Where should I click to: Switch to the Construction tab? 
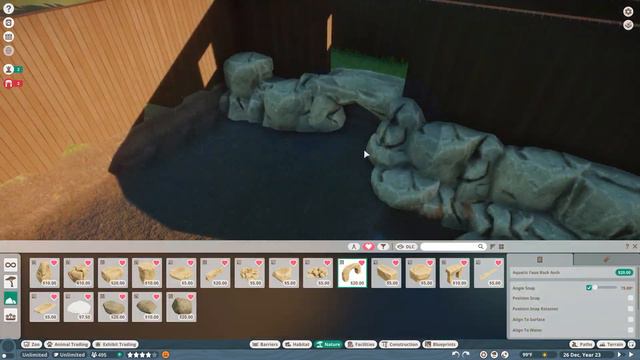tap(400, 344)
